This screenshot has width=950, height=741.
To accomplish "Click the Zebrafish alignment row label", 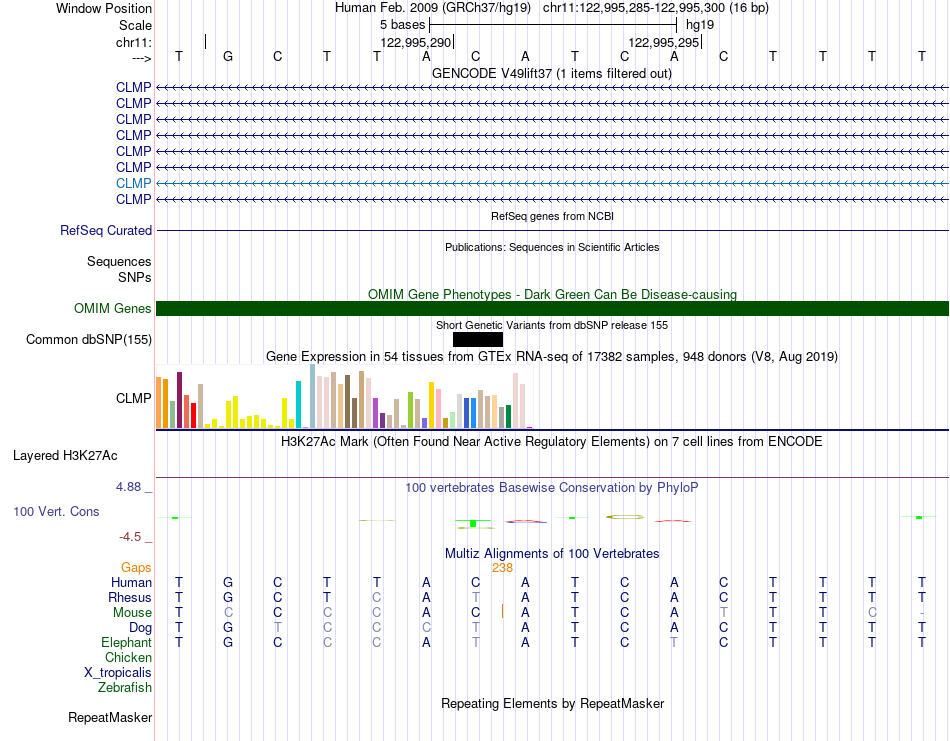I will 125,688.
